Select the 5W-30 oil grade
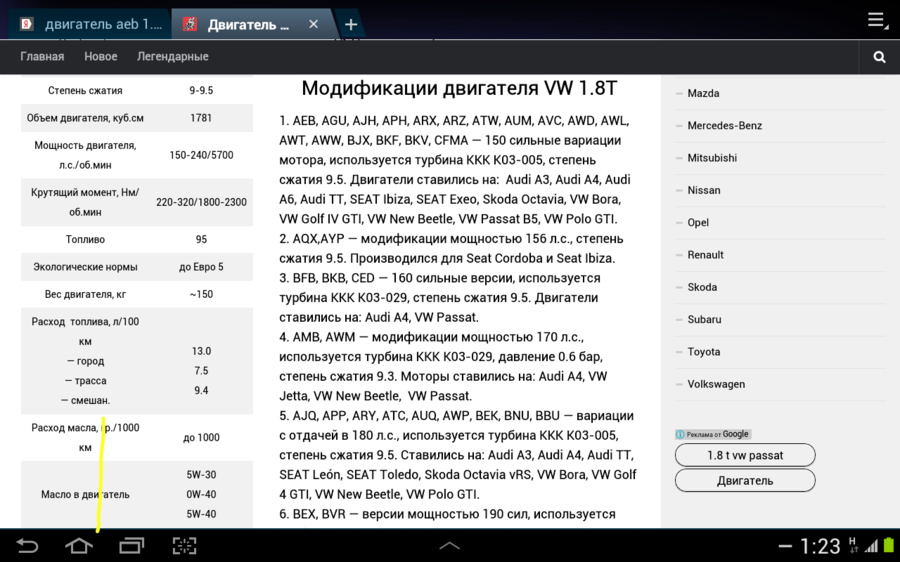900x562 pixels. pos(201,475)
